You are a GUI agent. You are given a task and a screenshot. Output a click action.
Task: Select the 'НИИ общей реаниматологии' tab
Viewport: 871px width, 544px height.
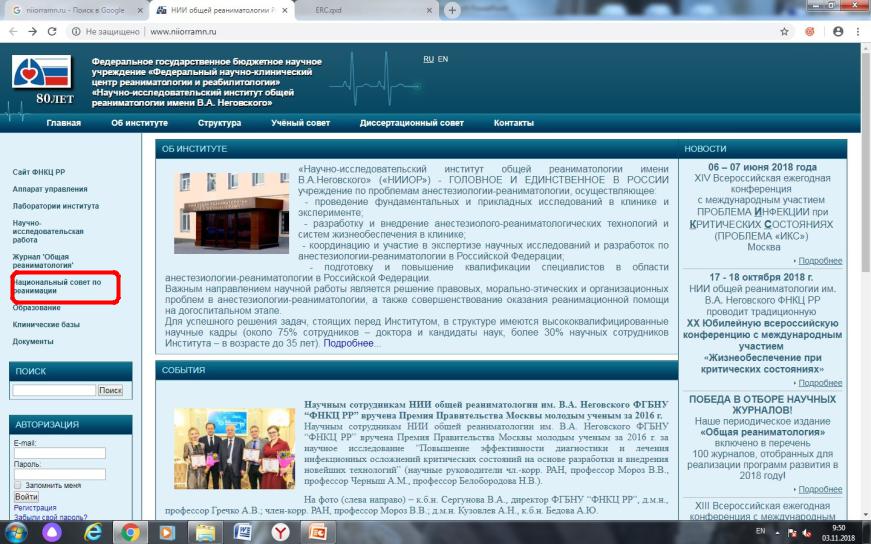[x=221, y=11]
